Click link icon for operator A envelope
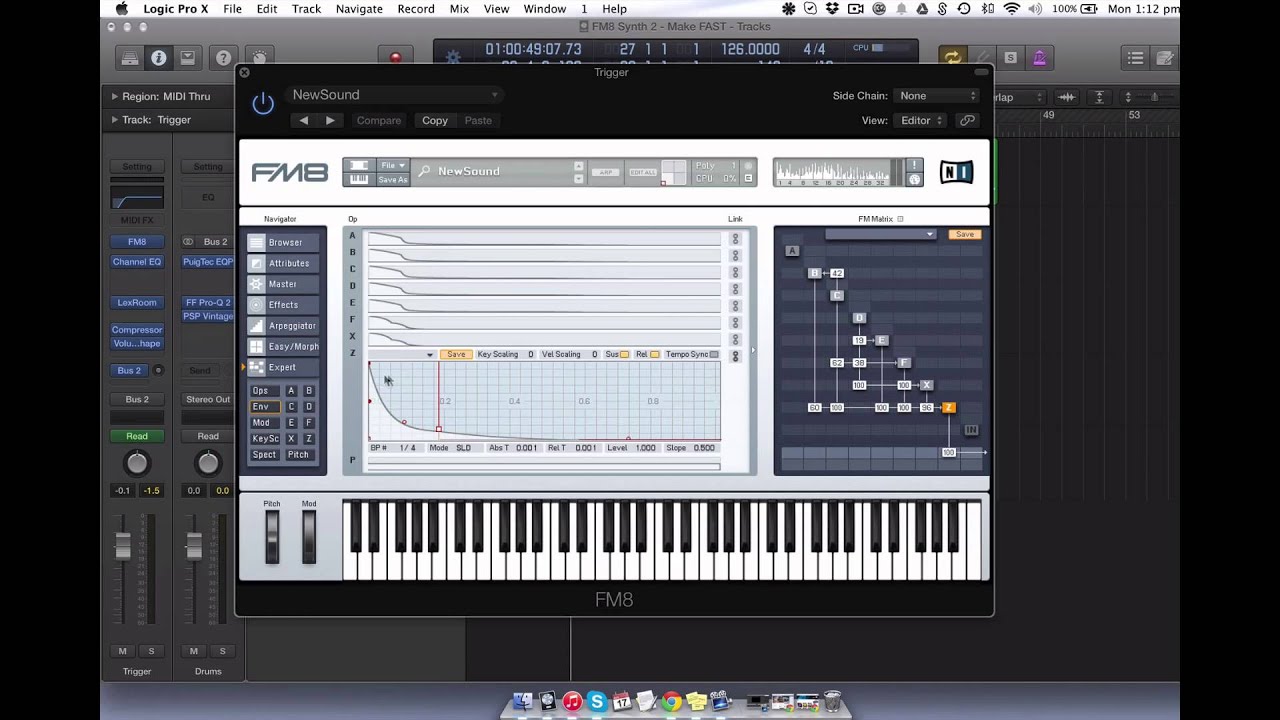The height and width of the screenshot is (720, 1280). pos(735,239)
